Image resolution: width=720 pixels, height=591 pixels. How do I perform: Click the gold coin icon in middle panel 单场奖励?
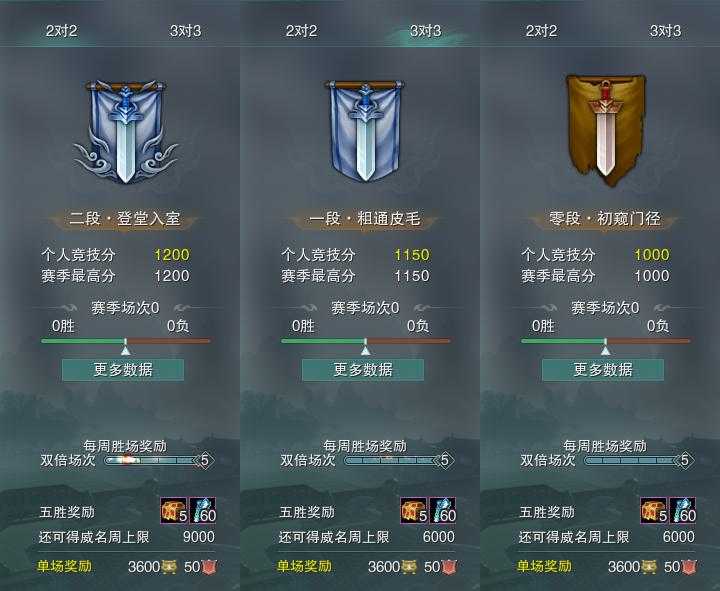pyautogui.click(x=408, y=567)
